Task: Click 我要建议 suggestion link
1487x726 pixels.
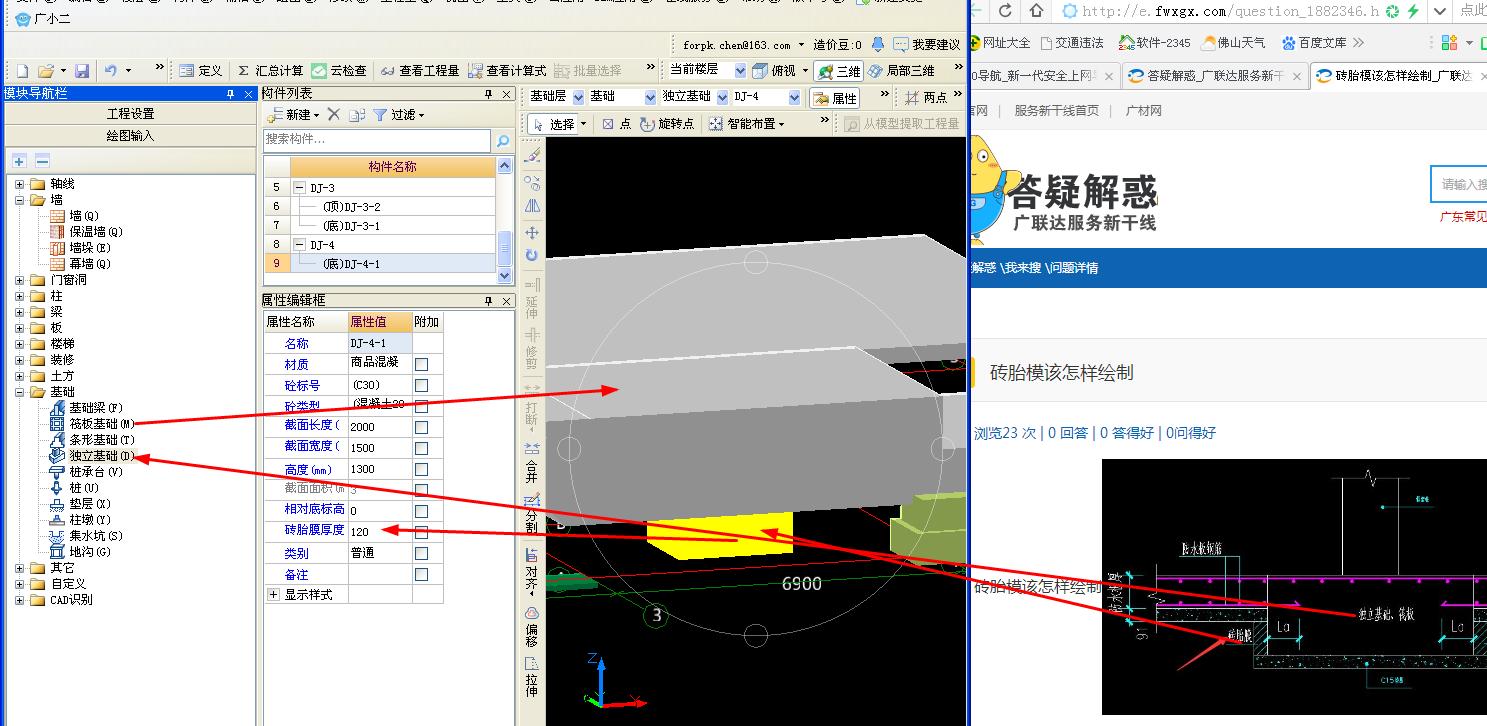Action: tap(927, 44)
